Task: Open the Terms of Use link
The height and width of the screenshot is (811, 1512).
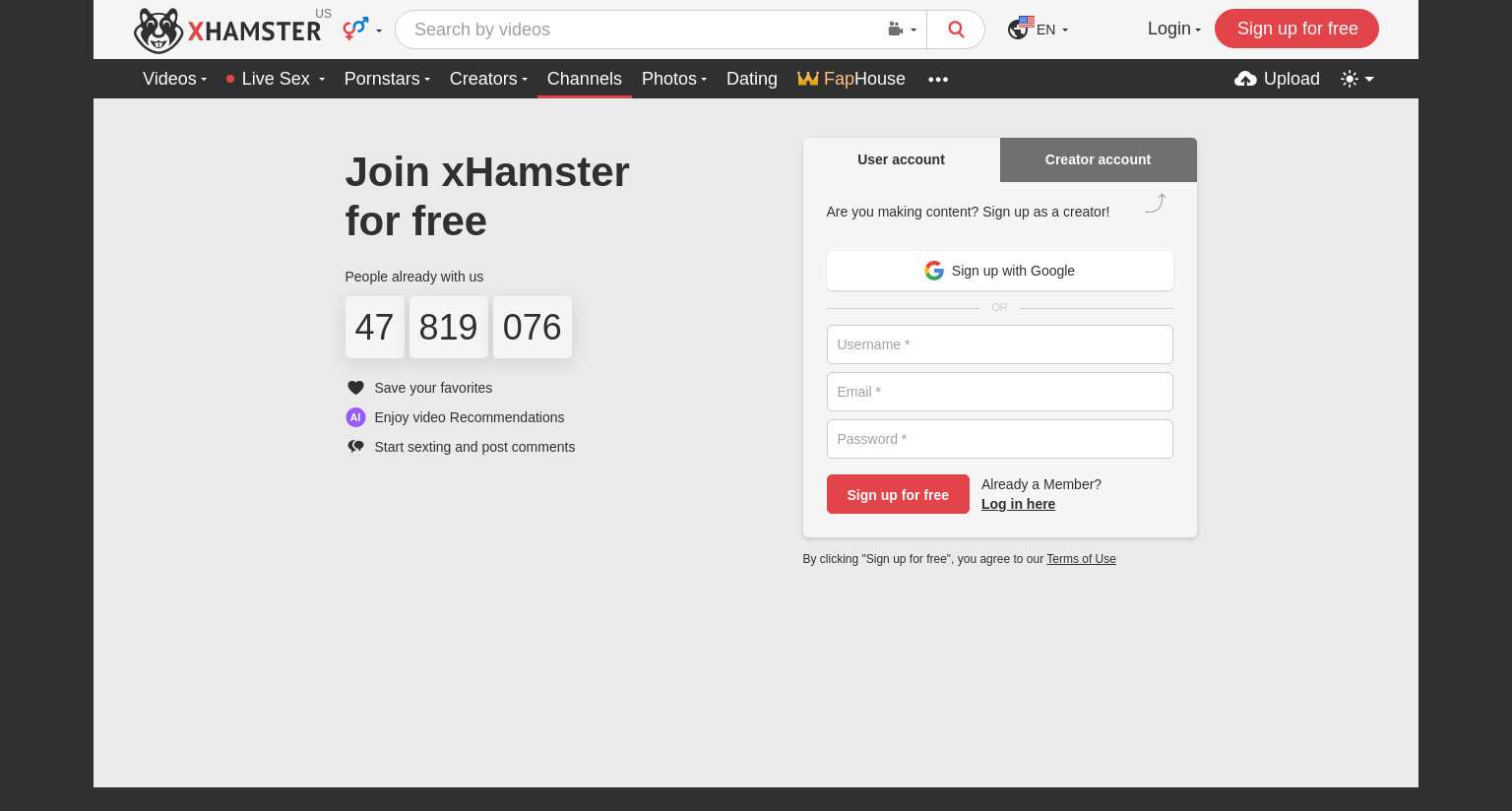Action: click(1081, 559)
